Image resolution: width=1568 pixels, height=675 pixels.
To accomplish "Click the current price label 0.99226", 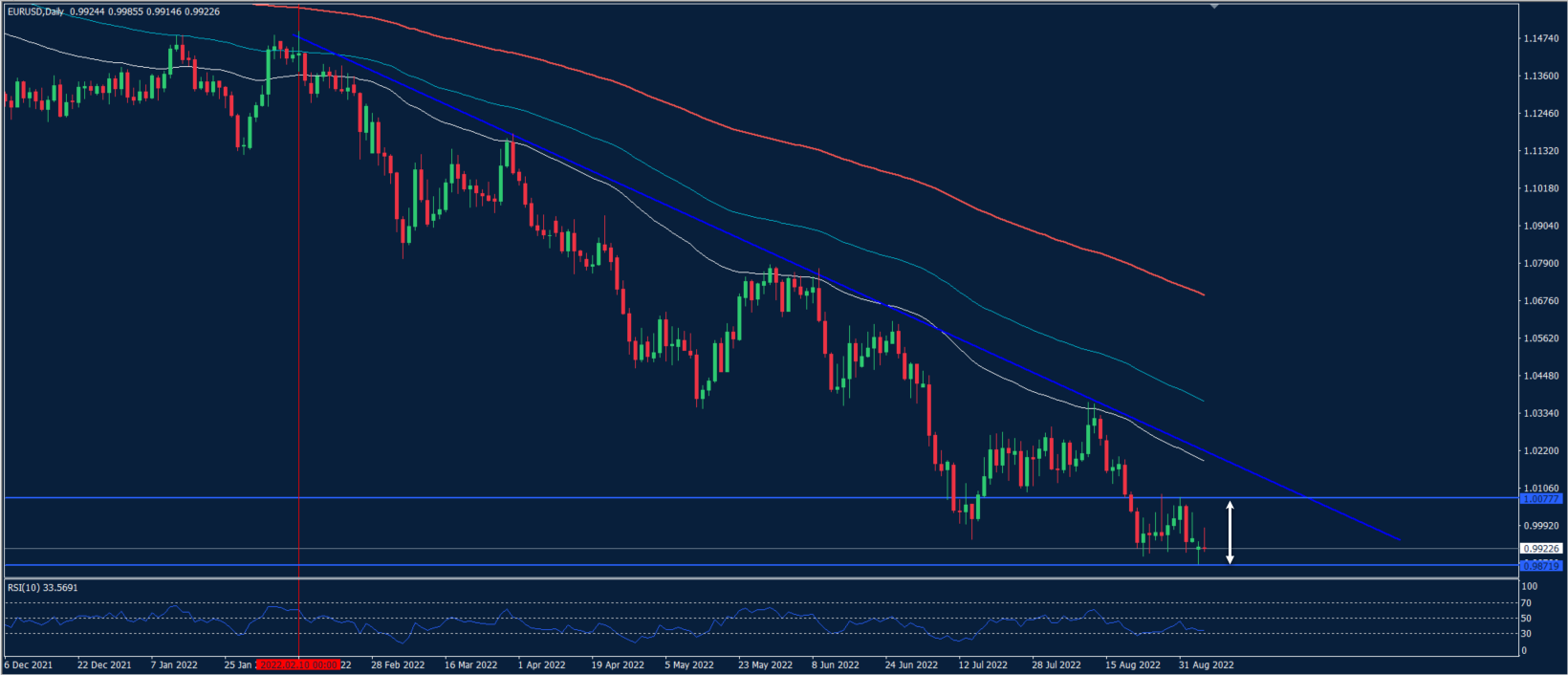I will (x=1540, y=549).
